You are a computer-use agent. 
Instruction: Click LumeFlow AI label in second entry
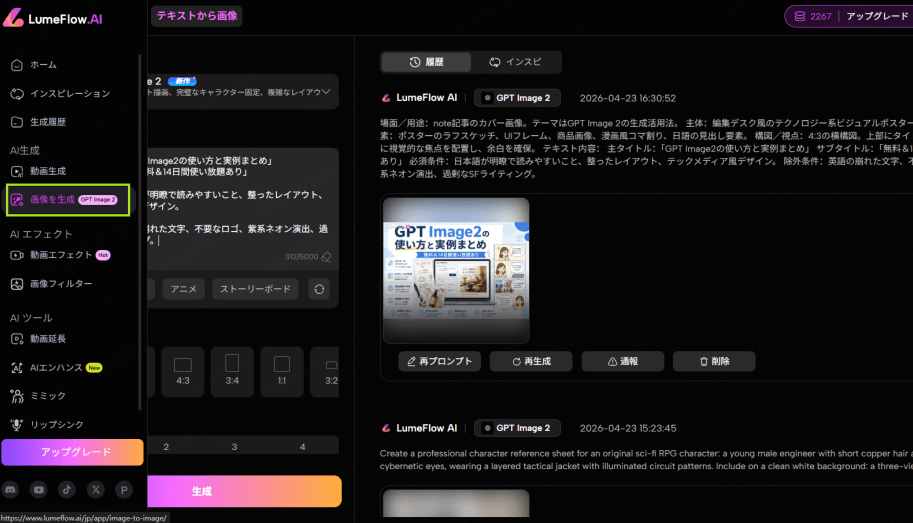(x=427, y=428)
